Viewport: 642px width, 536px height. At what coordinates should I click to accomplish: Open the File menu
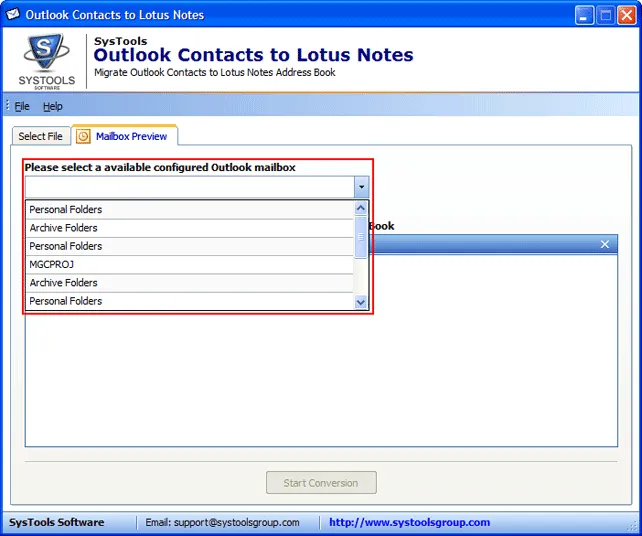[x=22, y=106]
